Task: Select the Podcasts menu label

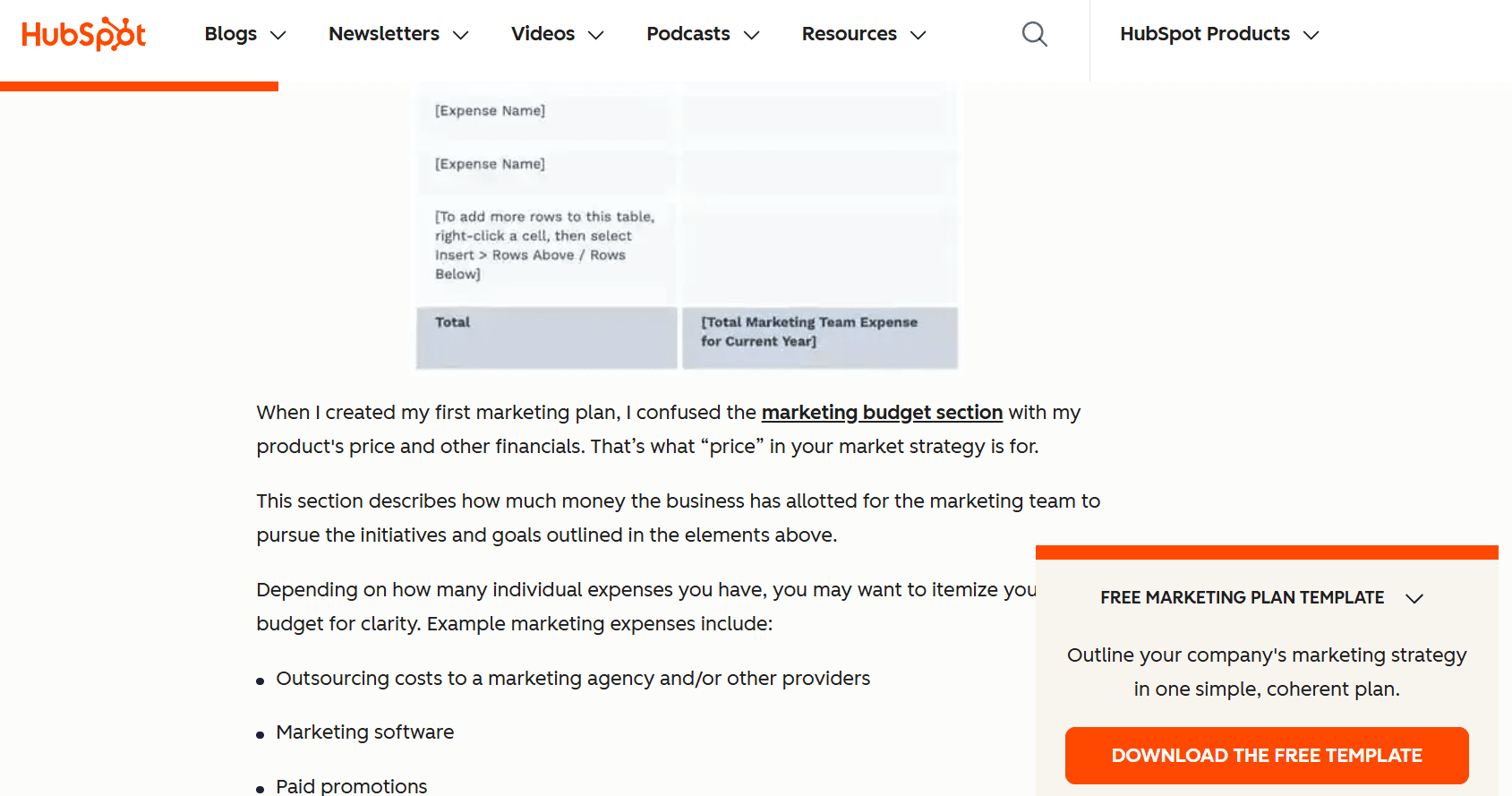Action: 688,34
